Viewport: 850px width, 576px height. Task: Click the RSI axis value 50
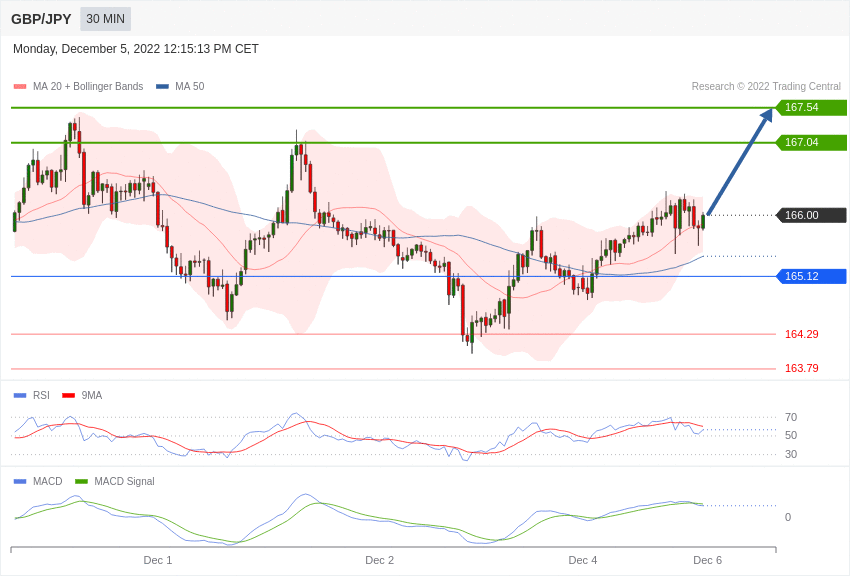pyautogui.click(x=791, y=435)
